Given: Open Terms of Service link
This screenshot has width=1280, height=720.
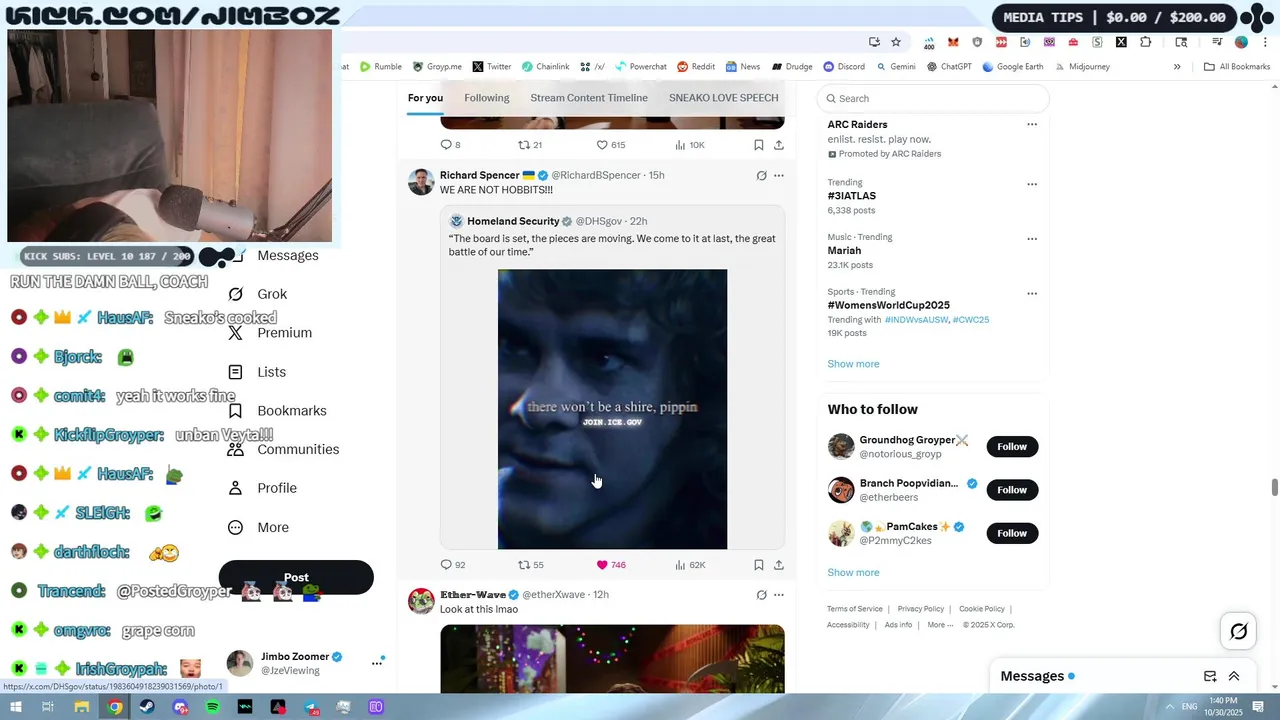Looking at the screenshot, I should [x=855, y=609].
